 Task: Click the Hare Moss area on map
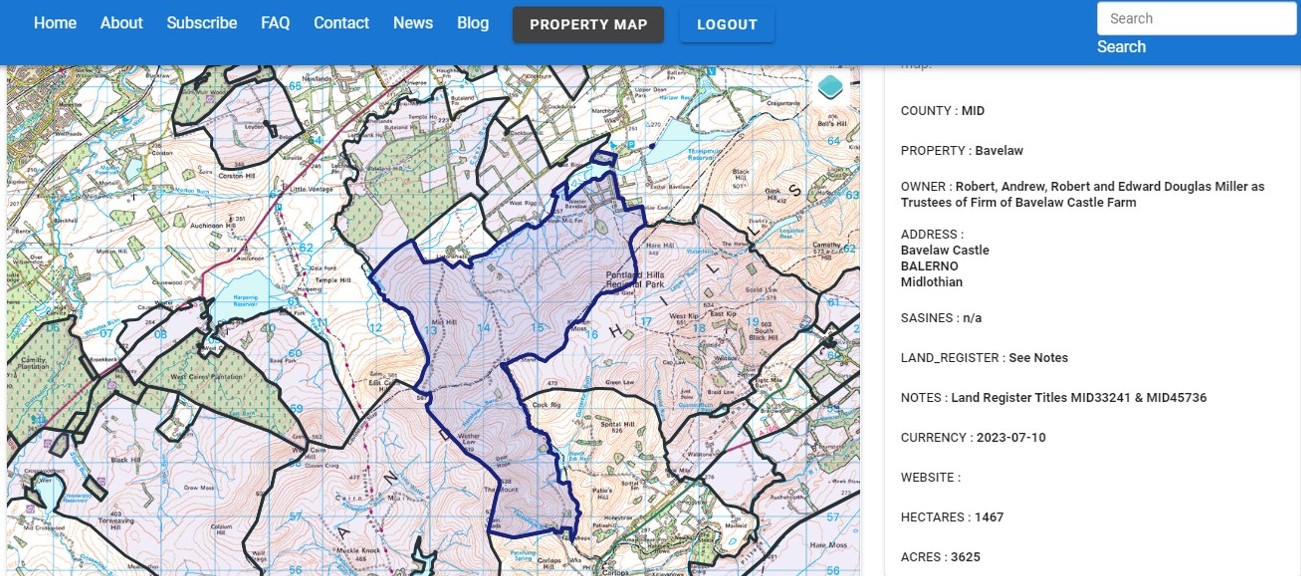click(829, 546)
